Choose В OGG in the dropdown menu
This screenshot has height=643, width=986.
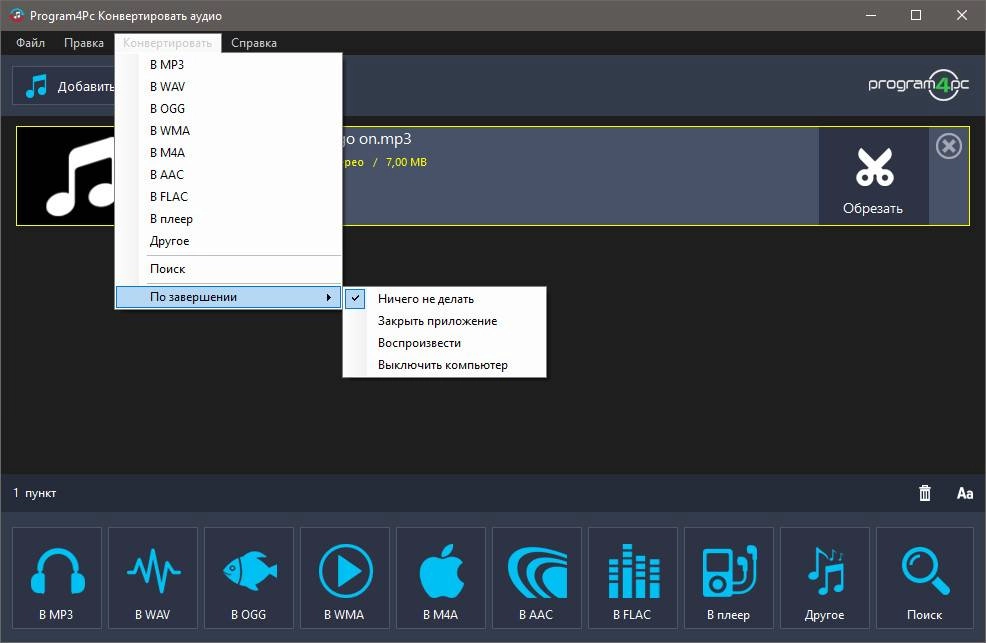click(x=228, y=109)
